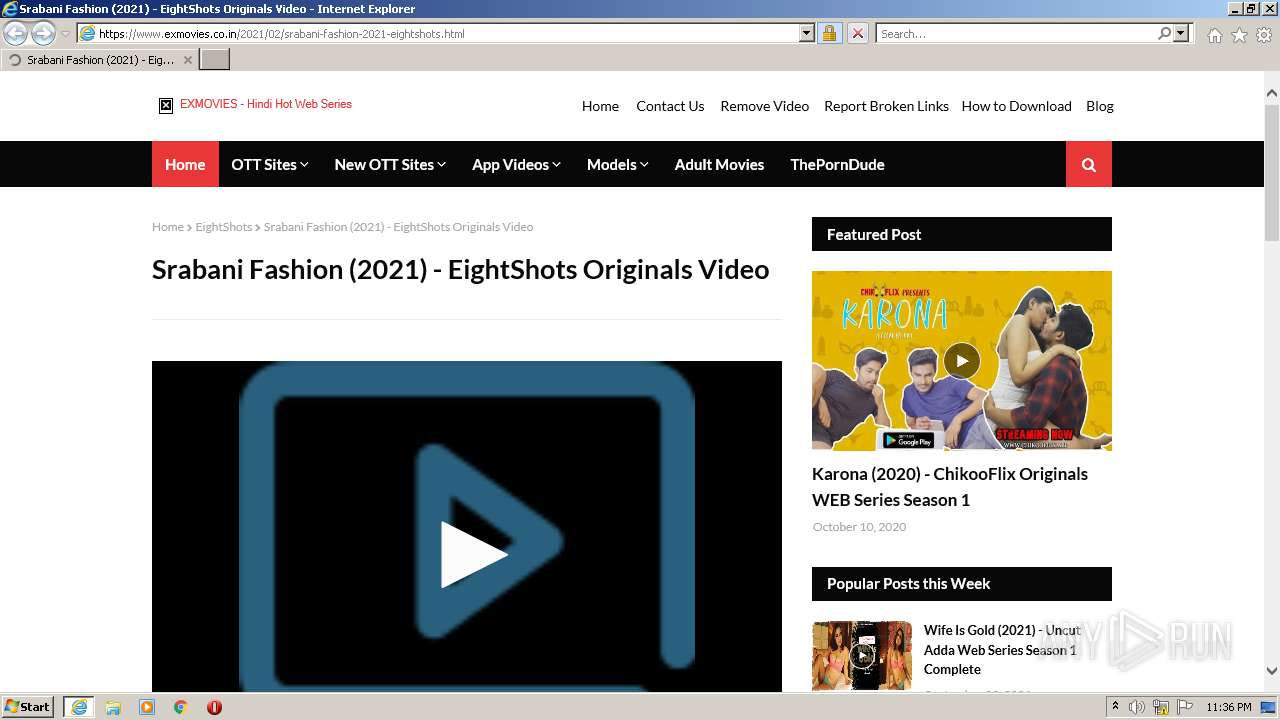Open the Report Broken Links page

pyautogui.click(x=886, y=106)
